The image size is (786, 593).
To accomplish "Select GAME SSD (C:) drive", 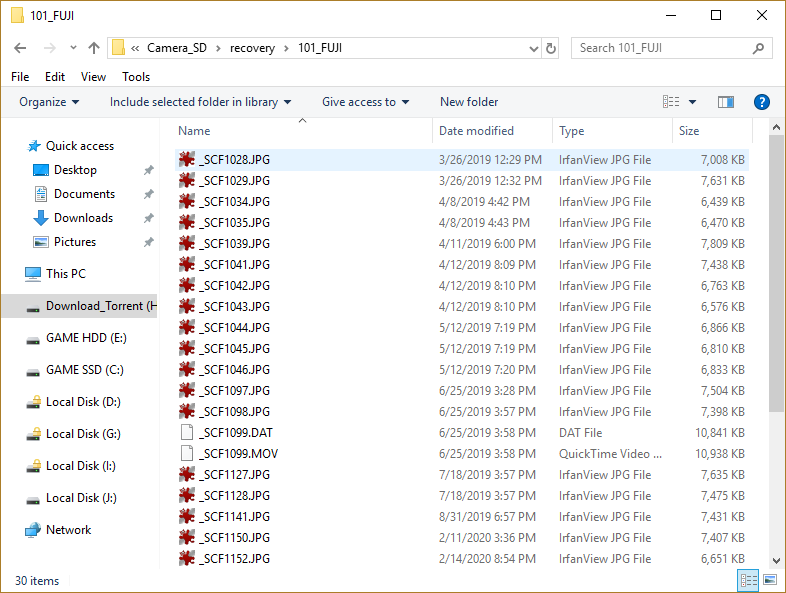I will [84, 370].
